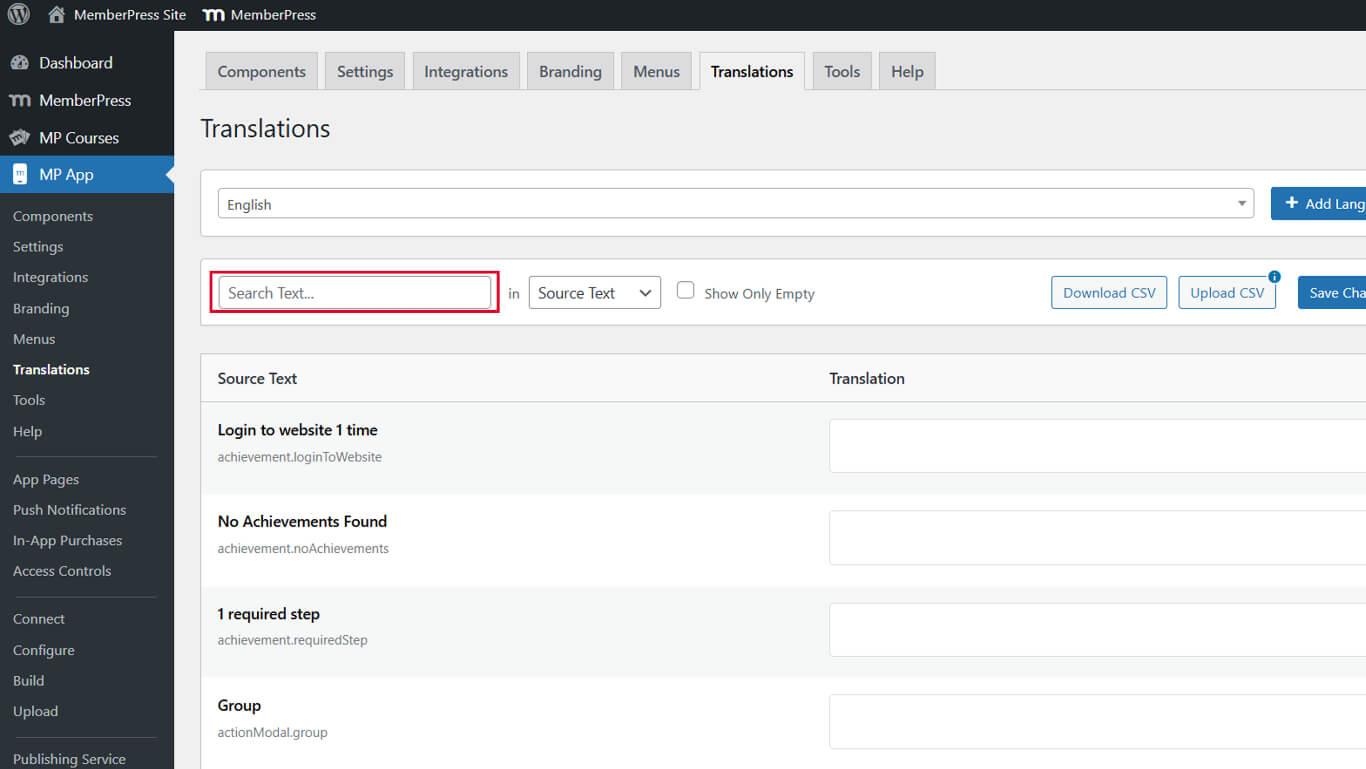The height and width of the screenshot is (769, 1366).
Task: Click inside the Search Text field
Action: point(354,292)
